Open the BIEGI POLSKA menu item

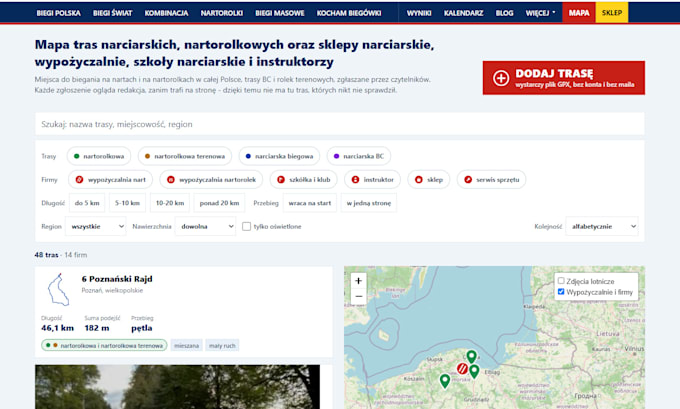click(x=59, y=13)
